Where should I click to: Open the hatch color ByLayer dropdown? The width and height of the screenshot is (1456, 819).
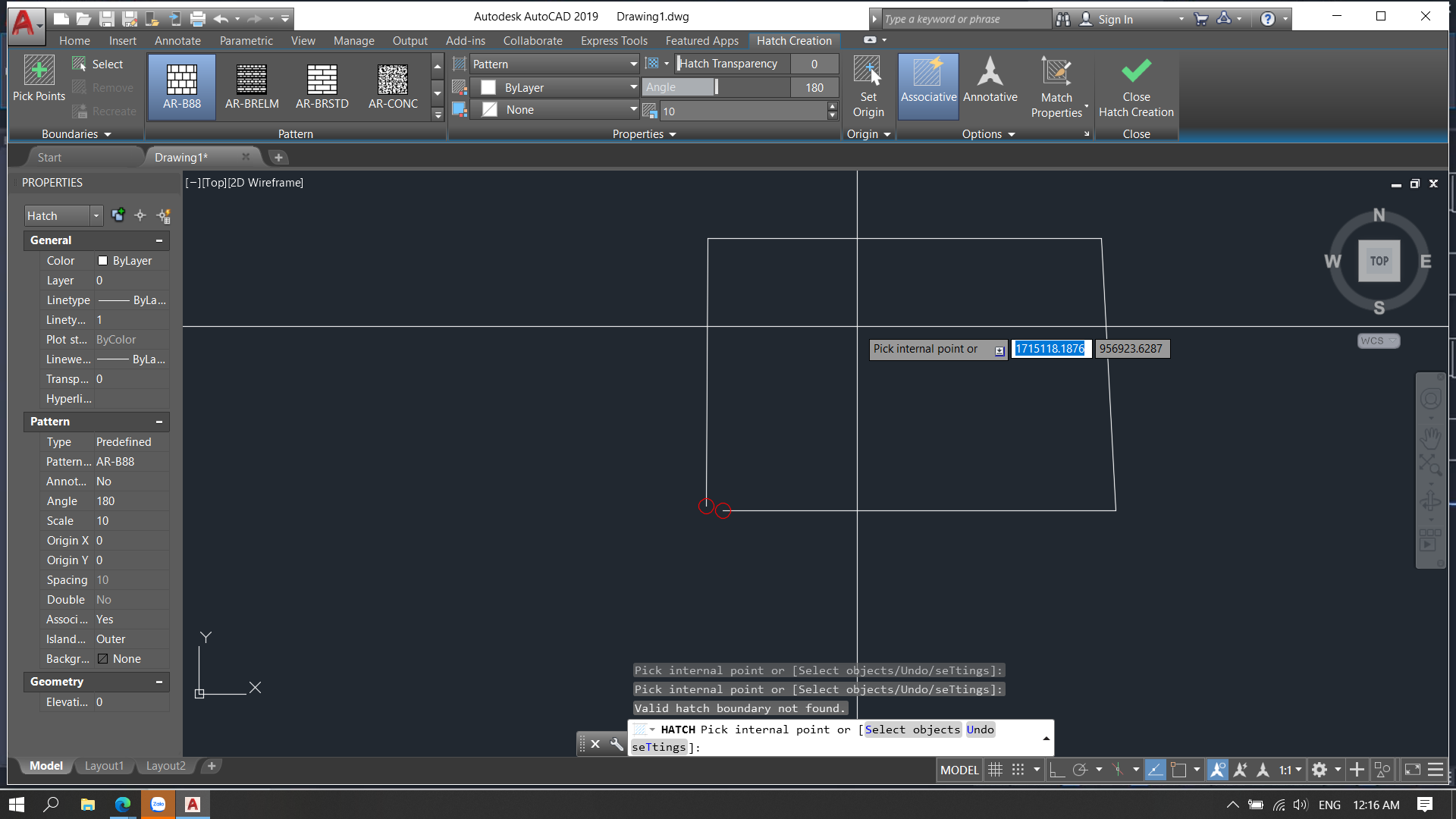click(554, 87)
